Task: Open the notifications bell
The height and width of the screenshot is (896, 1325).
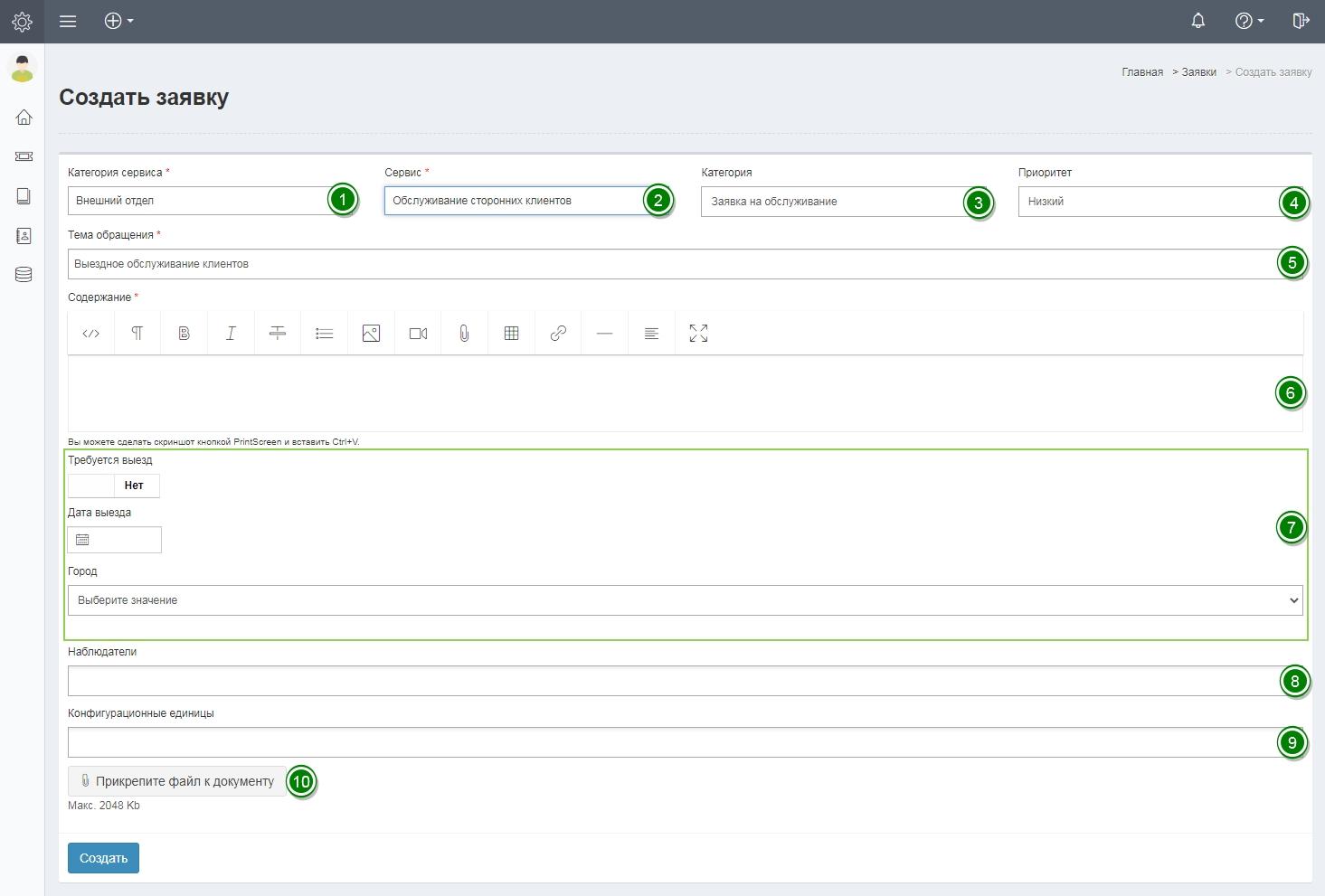Action: click(1197, 21)
